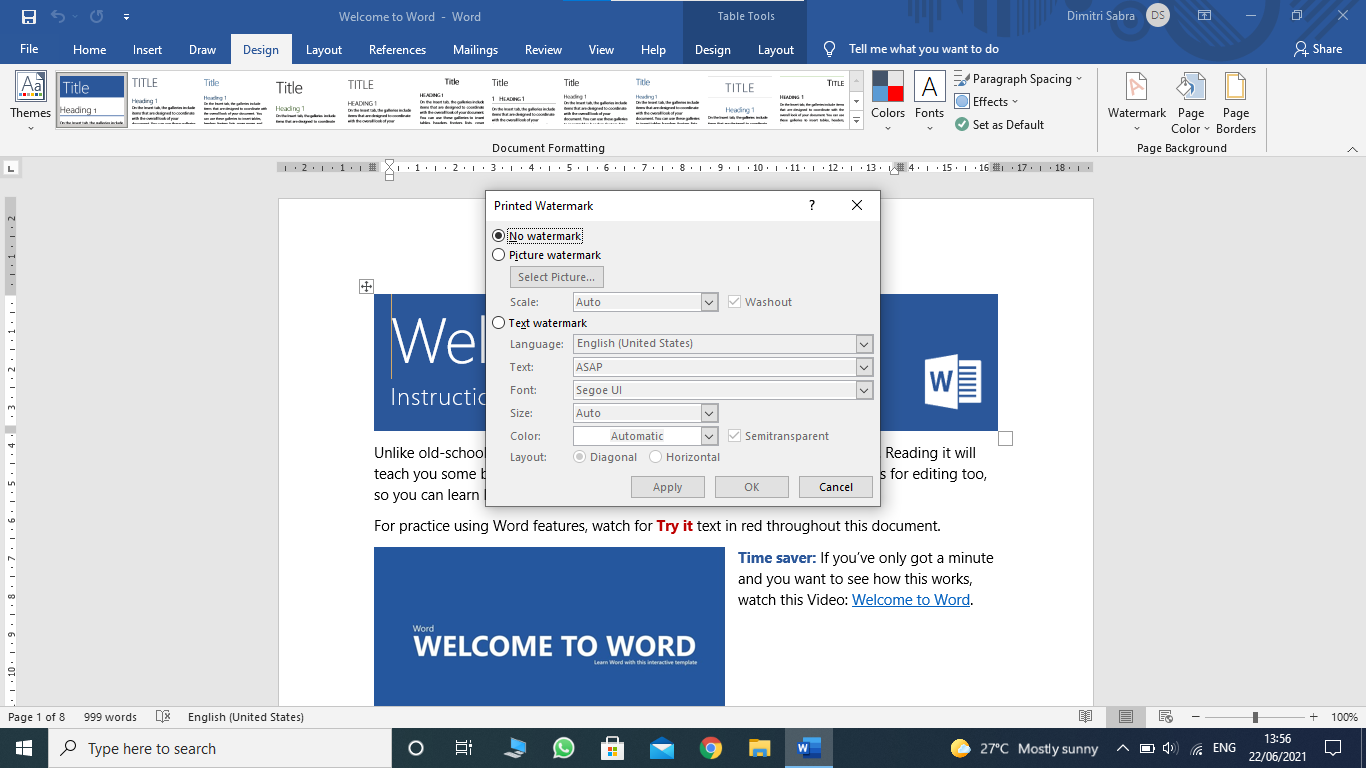Open the References tab
The image size is (1366, 768).
pyautogui.click(x=397, y=50)
